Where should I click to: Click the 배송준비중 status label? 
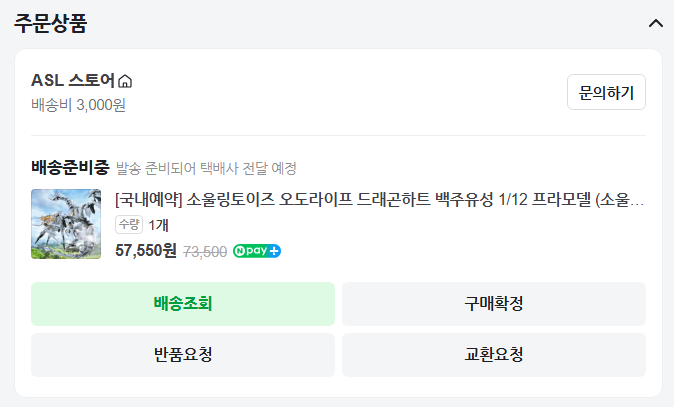tap(69, 167)
